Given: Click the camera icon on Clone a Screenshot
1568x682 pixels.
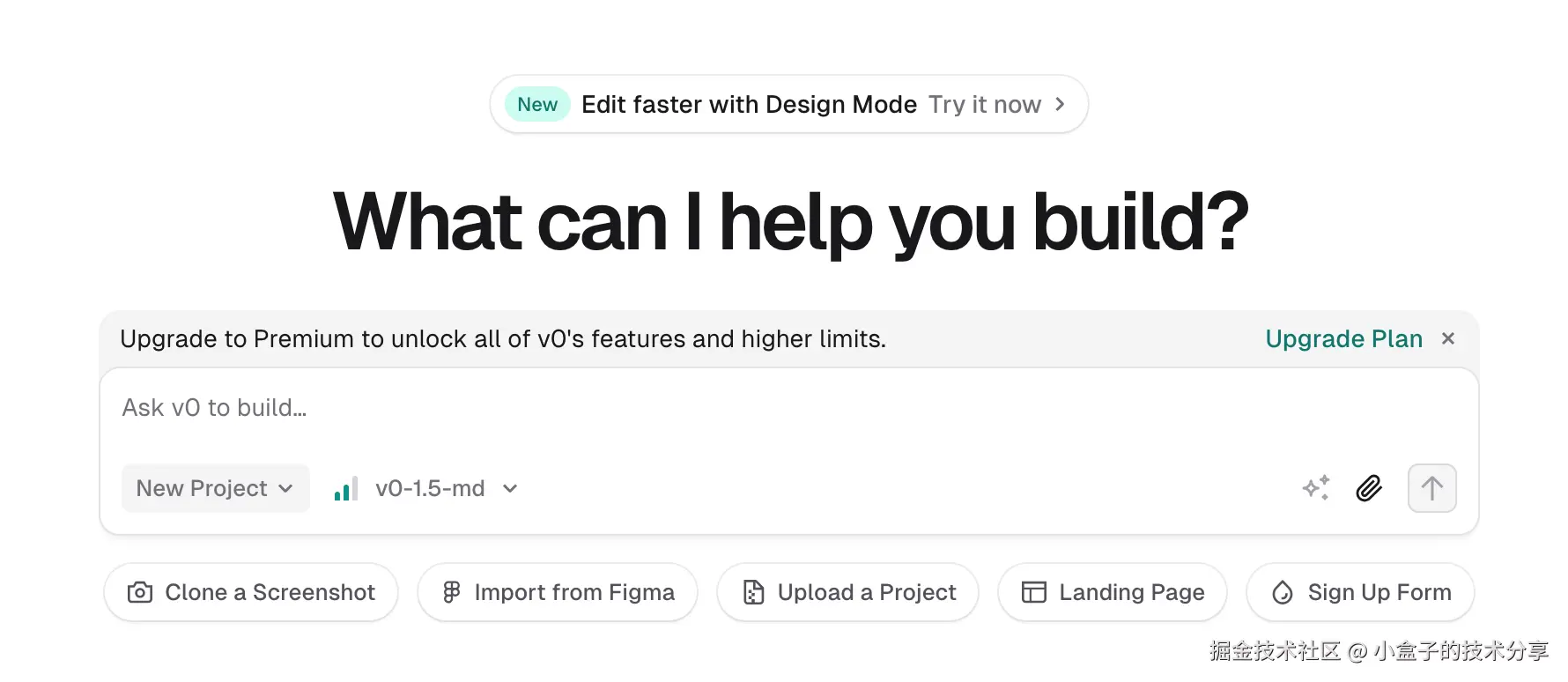Looking at the screenshot, I should [x=140, y=592].
